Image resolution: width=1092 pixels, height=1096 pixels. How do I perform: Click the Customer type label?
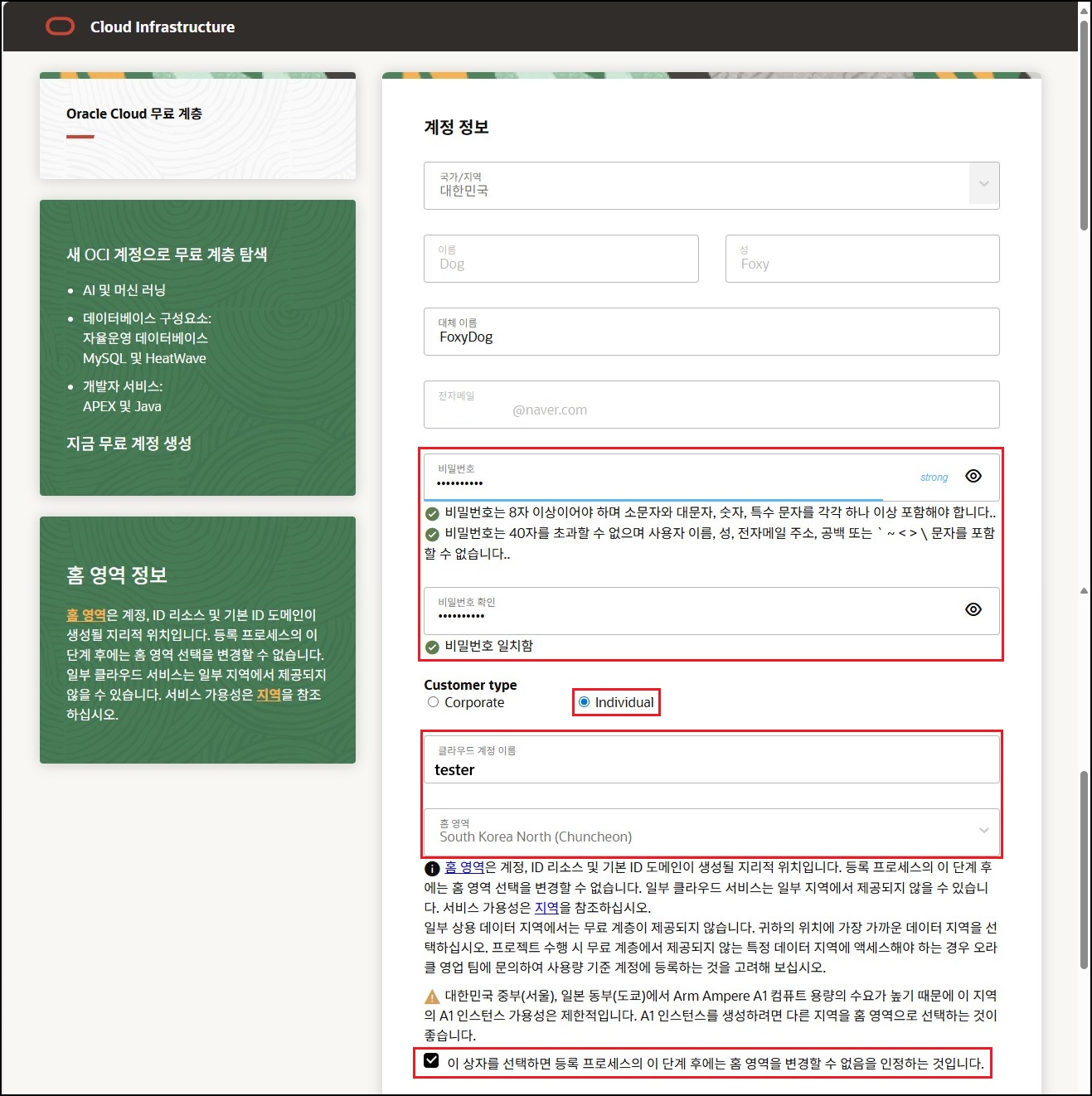[x=470, y=685]
